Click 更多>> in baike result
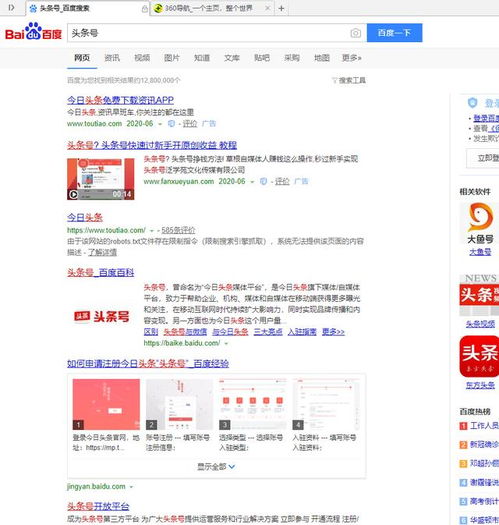Screen dimensions: 499x525 pyautogui.click(x=333, y=332)
